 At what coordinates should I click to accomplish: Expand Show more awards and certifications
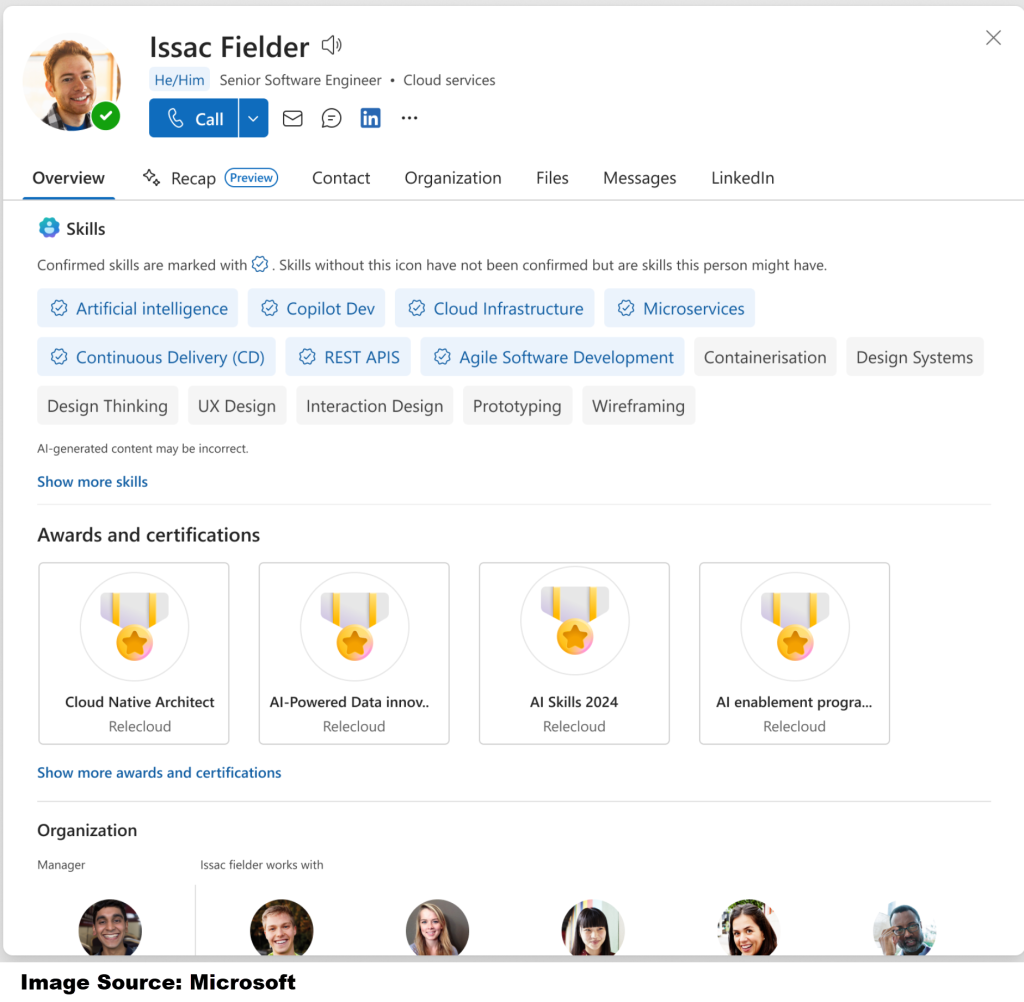pyautogui.click(x=159, y=773)
